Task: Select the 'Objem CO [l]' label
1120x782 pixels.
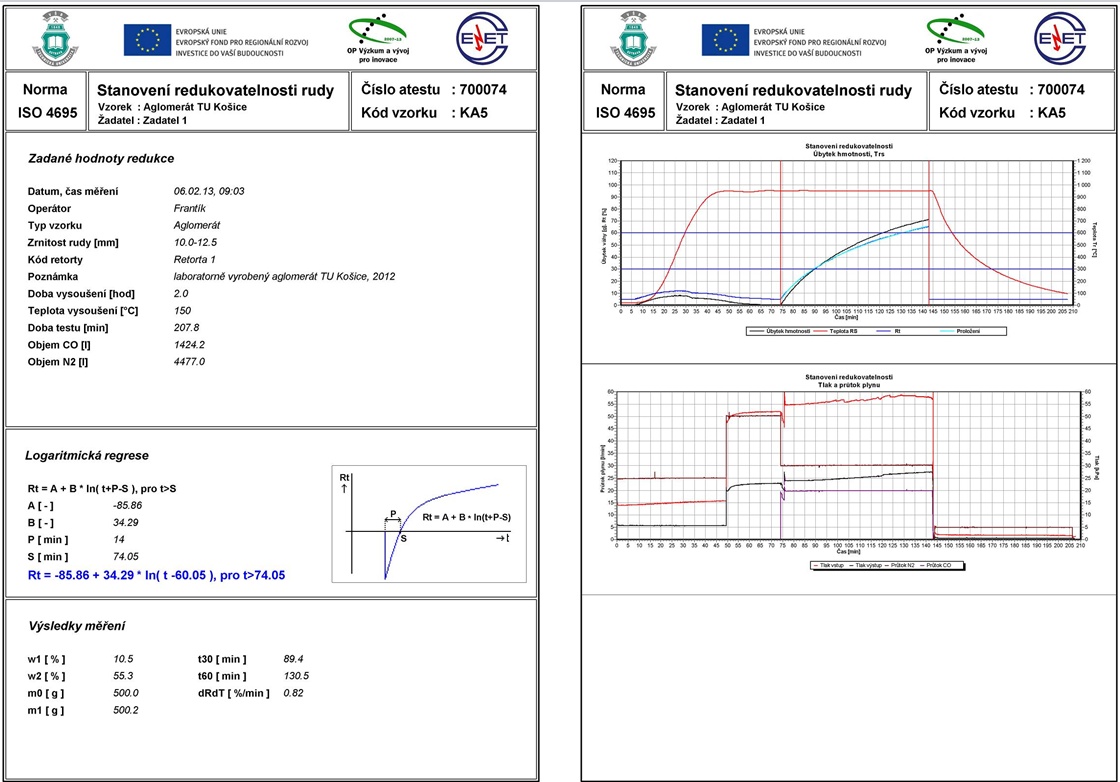Action: tap(59, 345)
